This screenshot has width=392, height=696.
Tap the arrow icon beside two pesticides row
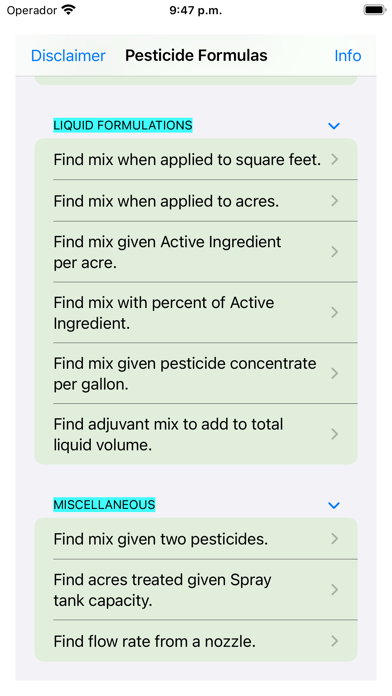[335, 539]
